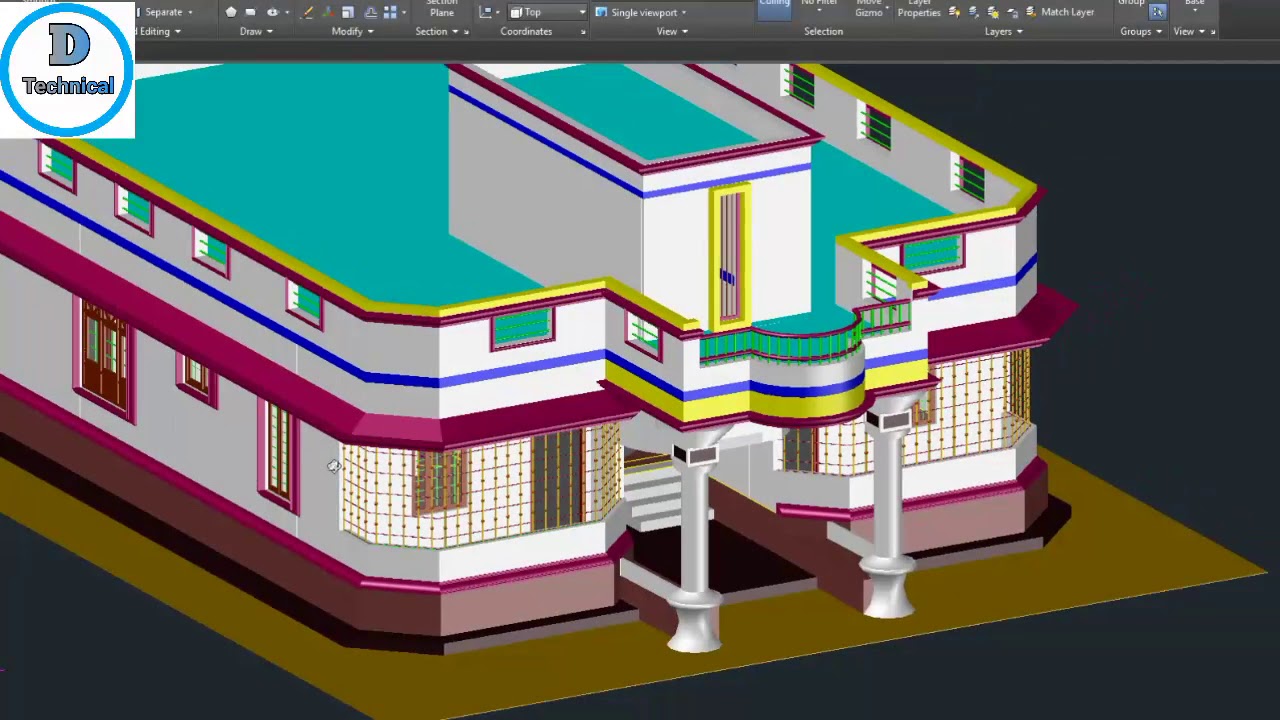
Task: Click the pencil-like icon in the Modify panel
Action: [308, 12]
